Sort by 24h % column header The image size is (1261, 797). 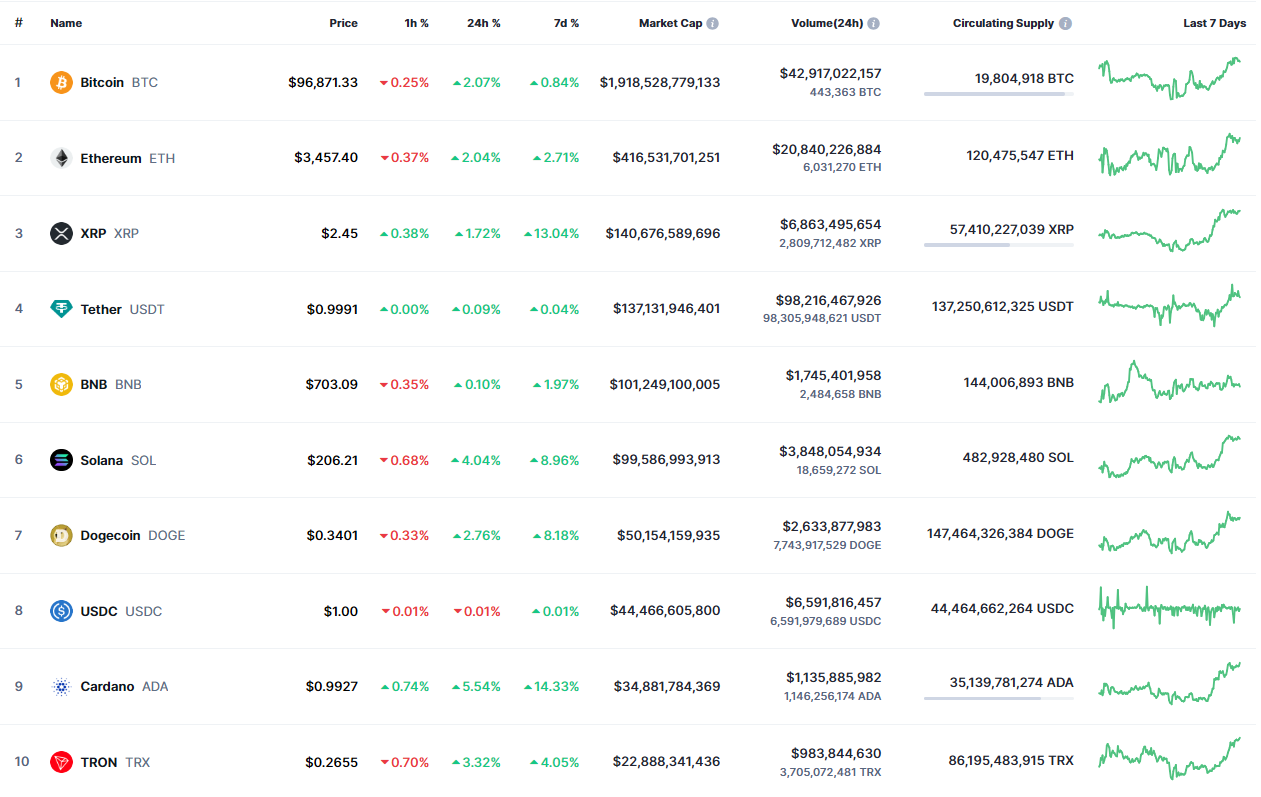pos(484,23)
